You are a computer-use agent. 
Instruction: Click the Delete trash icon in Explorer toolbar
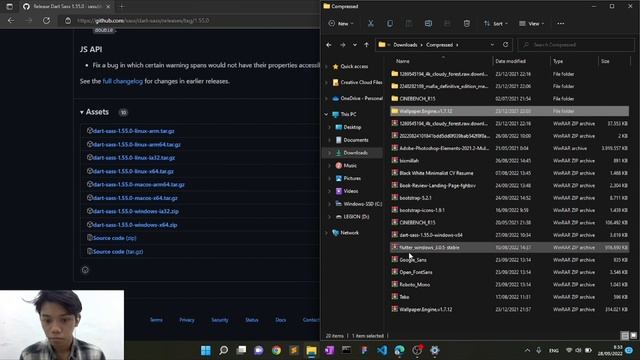tap(467, 24)
